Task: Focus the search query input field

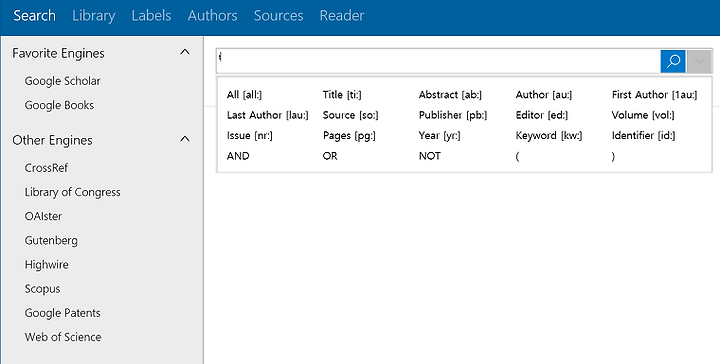Action: pyautogui.click(x=439, y=61)
